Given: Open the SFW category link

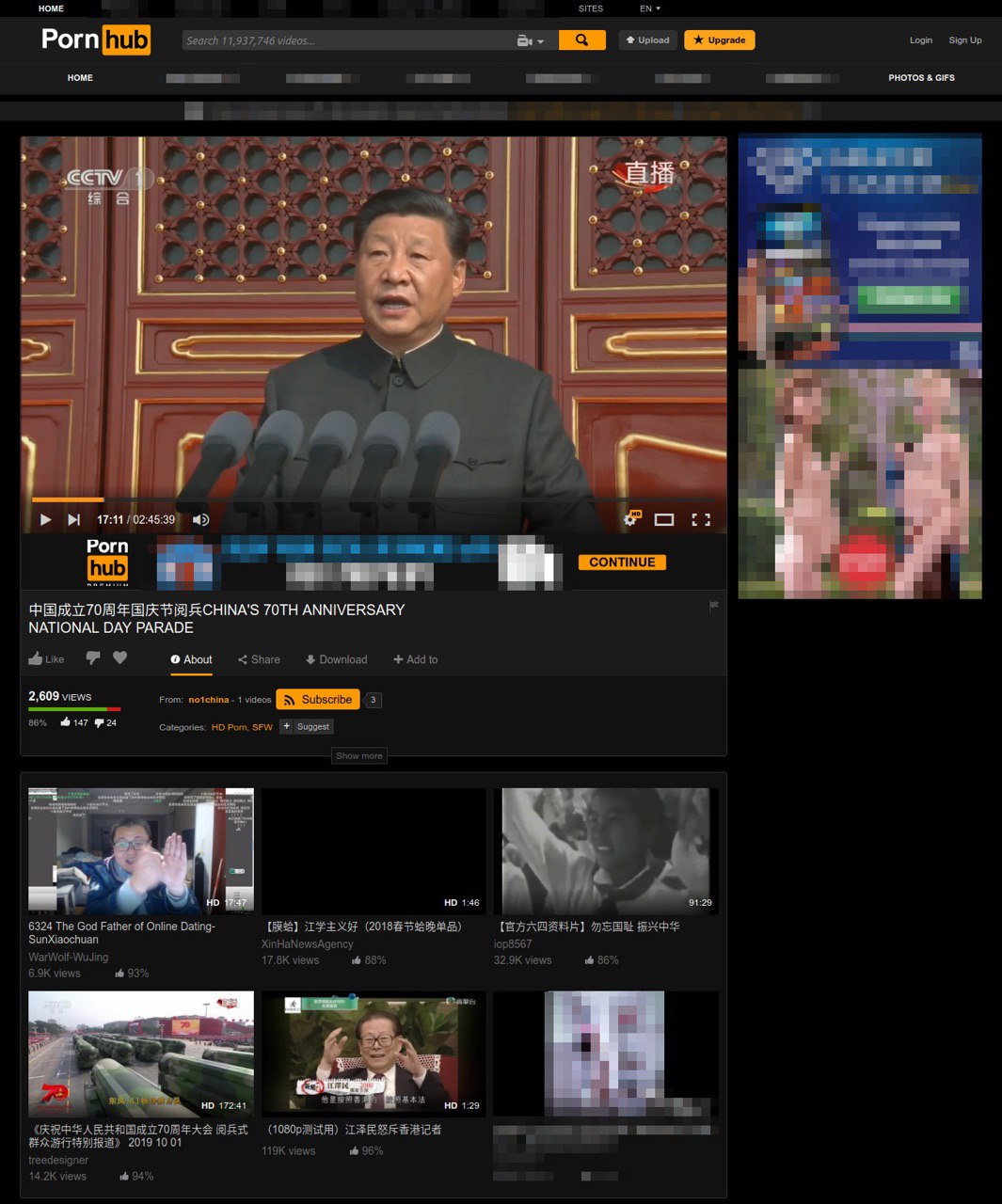Looking at the screenshot, I should click(262, 727).
